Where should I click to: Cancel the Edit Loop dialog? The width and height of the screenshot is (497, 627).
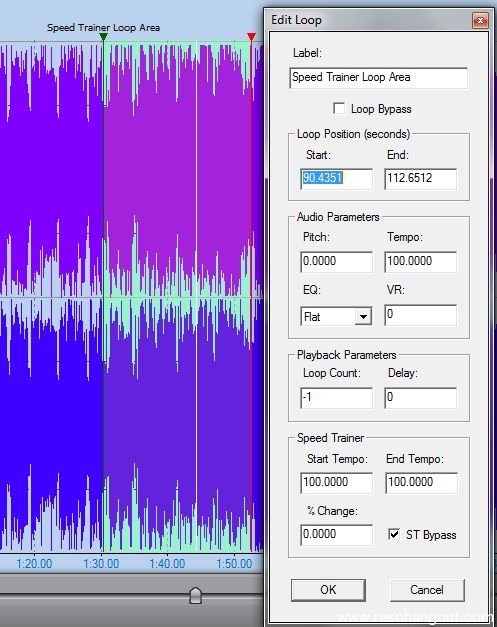point(427,590)
